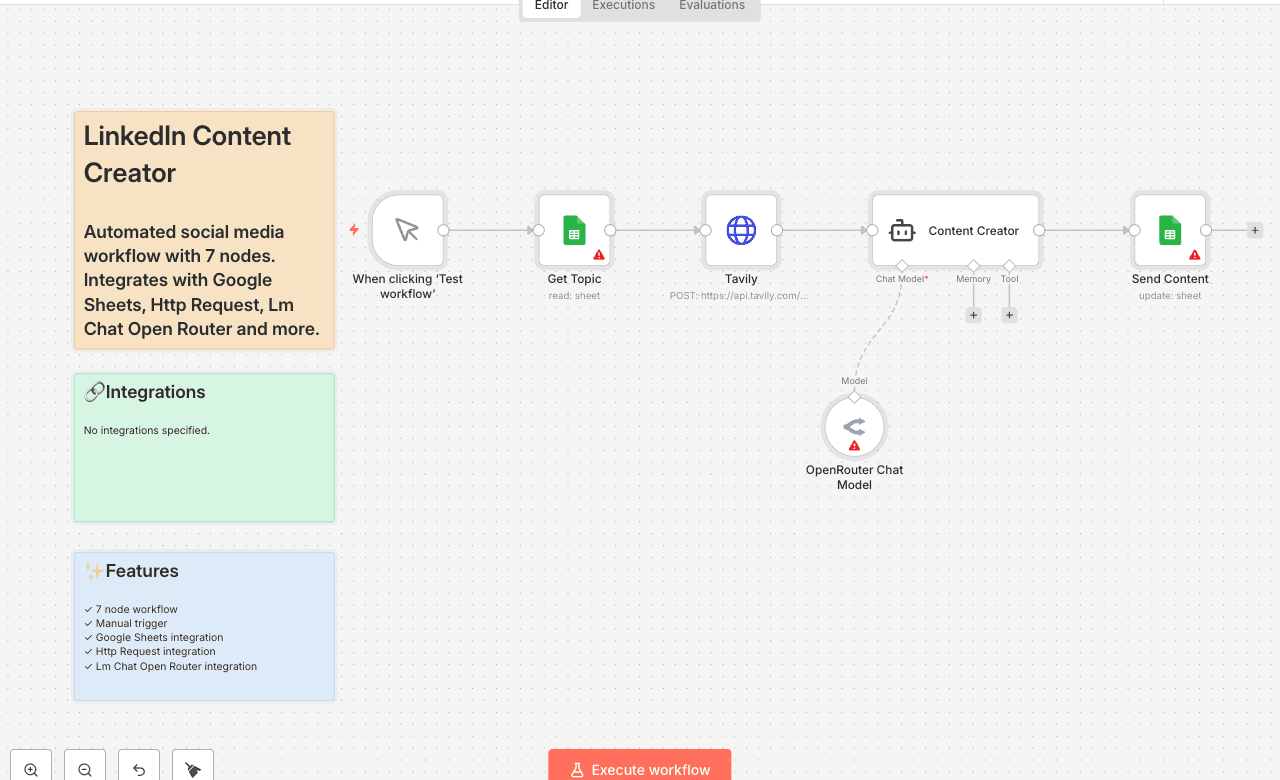Zoom in on the workflow canvas
Viewport: 1280px width, 780px height.
(x=31, y=769)
